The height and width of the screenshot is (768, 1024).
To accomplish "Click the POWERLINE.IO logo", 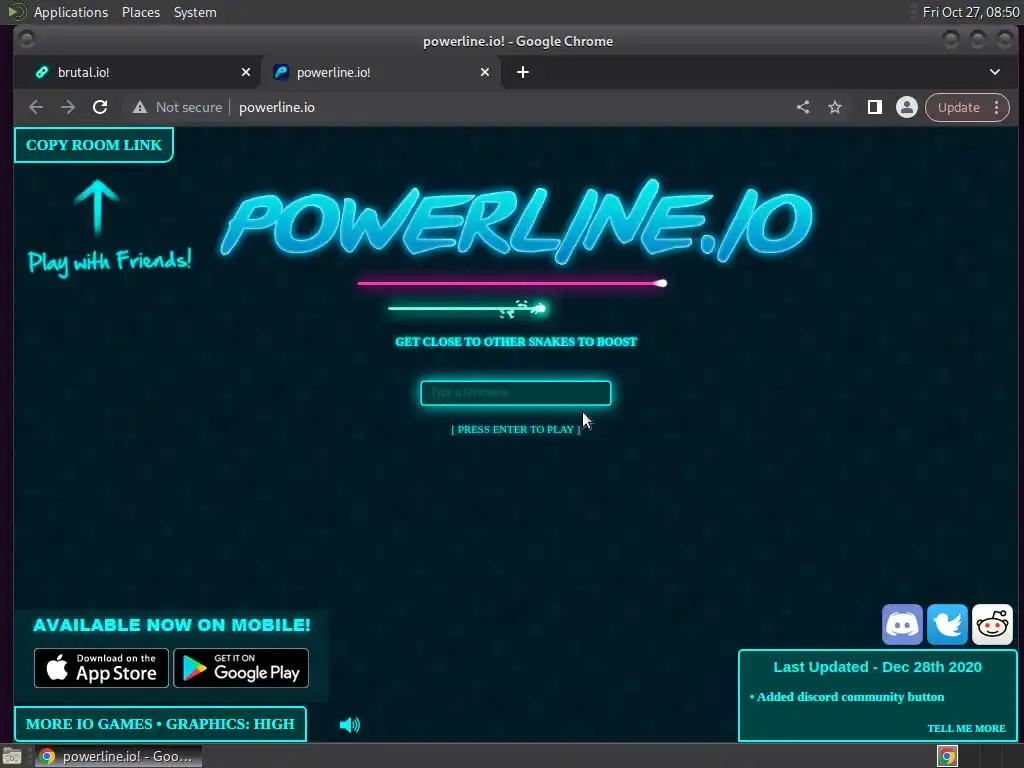I will pyautogui.click(x=516, y=222).
